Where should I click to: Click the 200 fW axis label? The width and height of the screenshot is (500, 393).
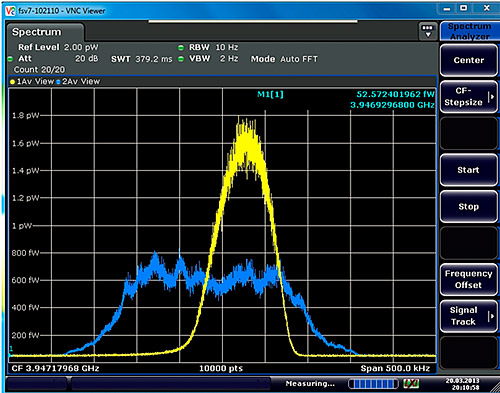pos(25,335)
